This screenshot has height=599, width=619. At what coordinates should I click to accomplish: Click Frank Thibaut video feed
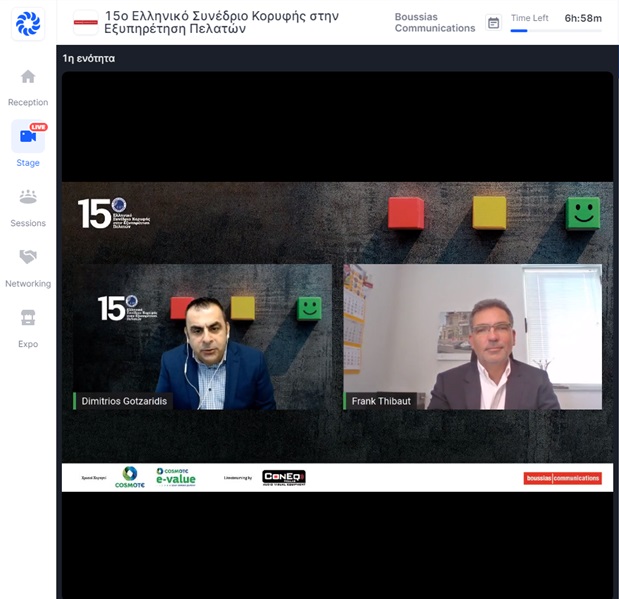(x=473, y=337)
